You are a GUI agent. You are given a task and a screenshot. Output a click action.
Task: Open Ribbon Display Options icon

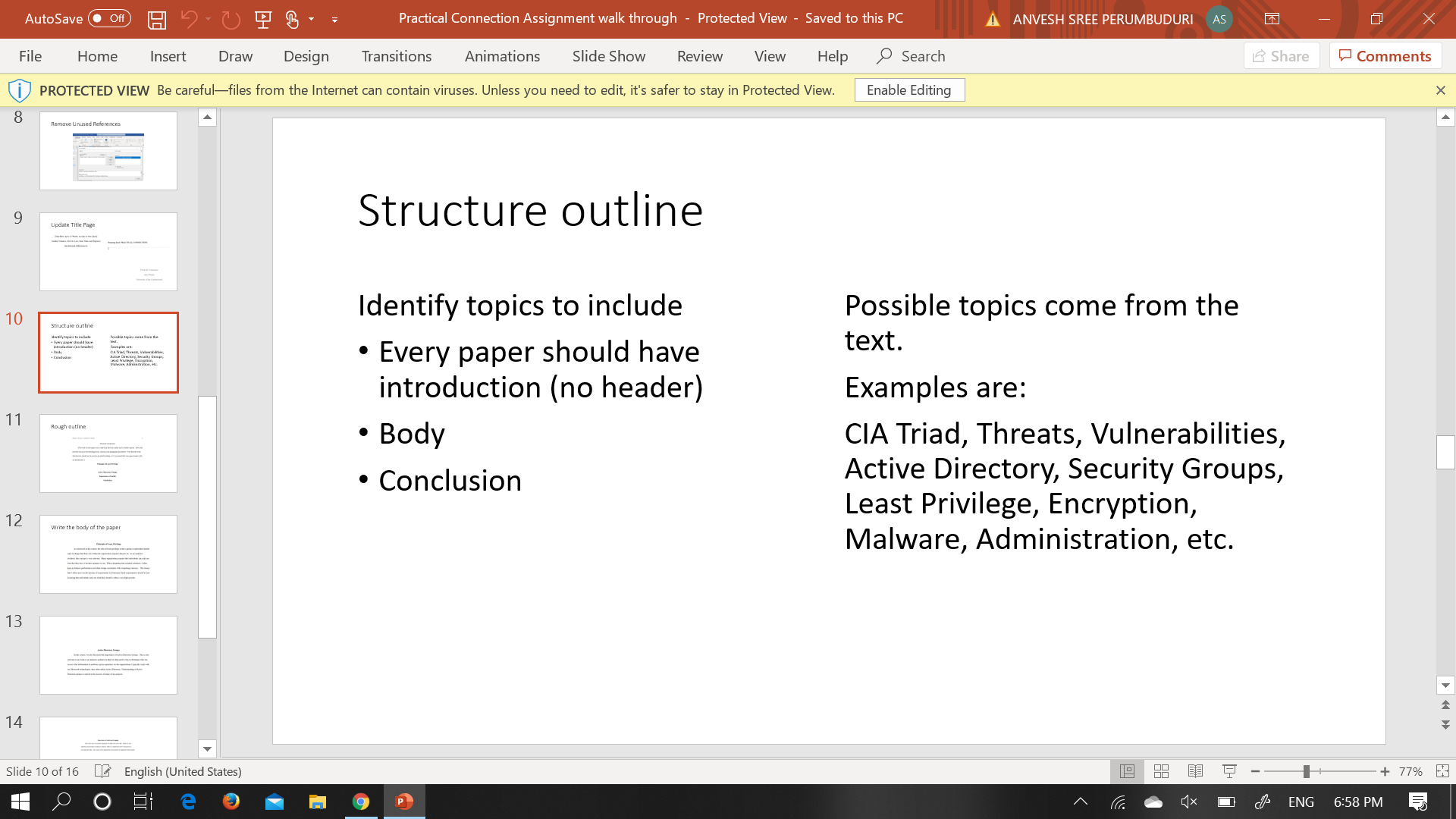tap(1272, 19)
